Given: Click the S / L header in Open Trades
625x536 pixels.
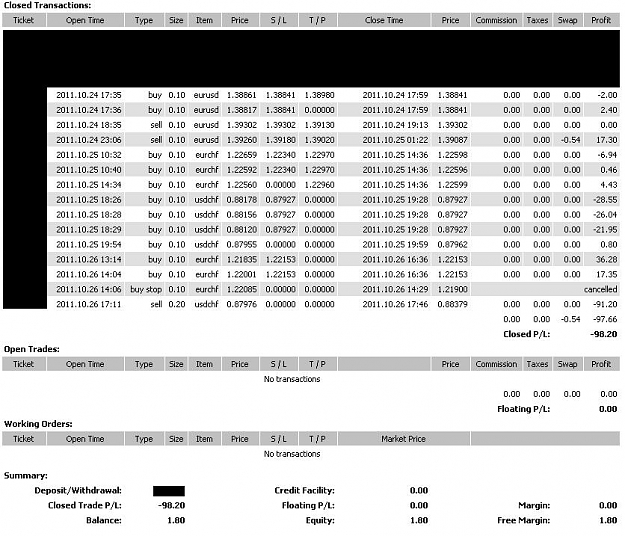Looking at the screenshot, I should click(279, 364).
